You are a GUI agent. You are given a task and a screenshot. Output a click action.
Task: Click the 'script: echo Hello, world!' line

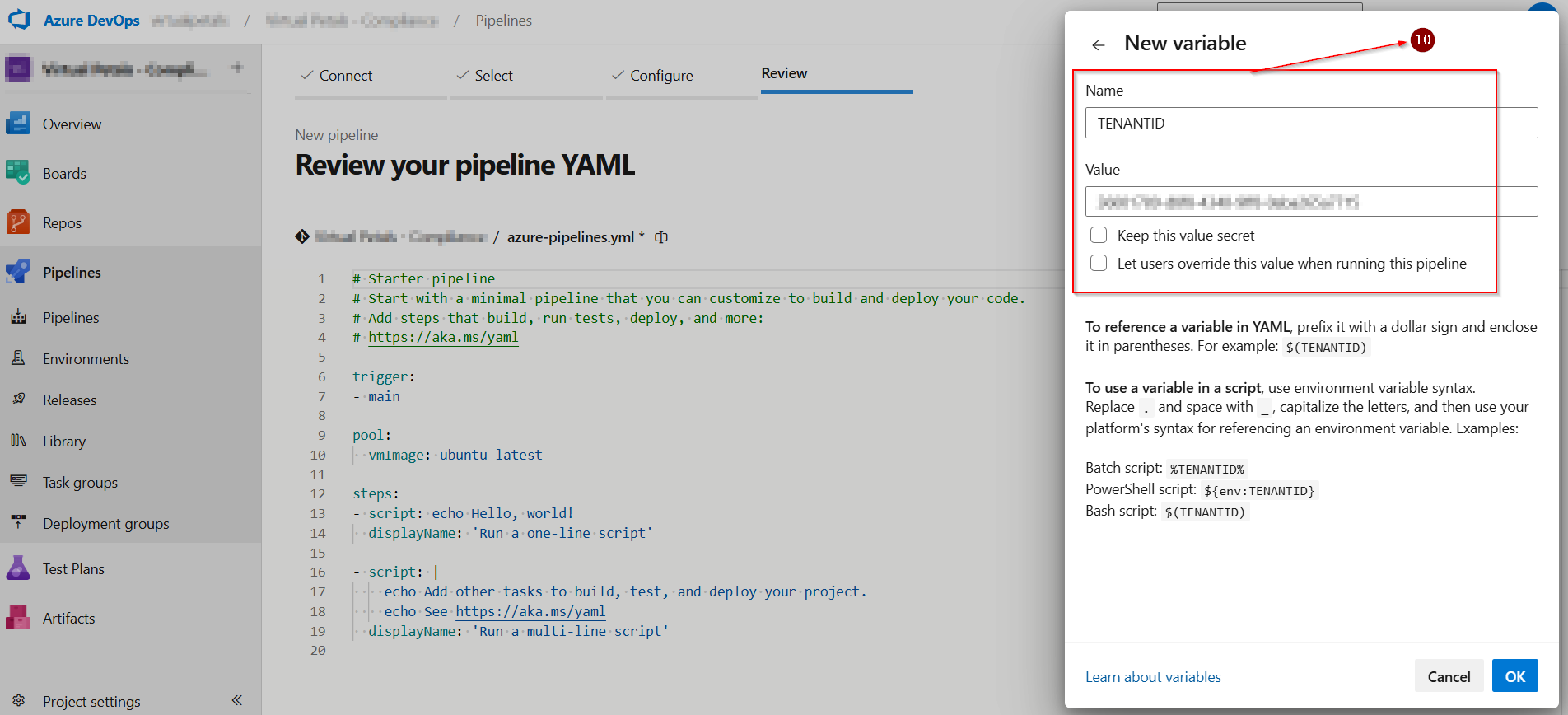coord(463,513)
